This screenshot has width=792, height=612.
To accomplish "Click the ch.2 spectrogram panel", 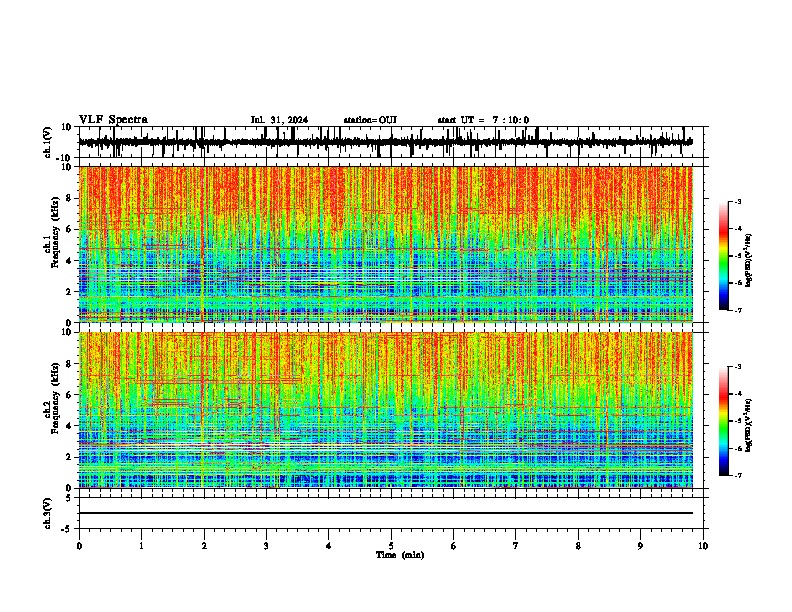I will pyautogui.click(x=385, y=410).
